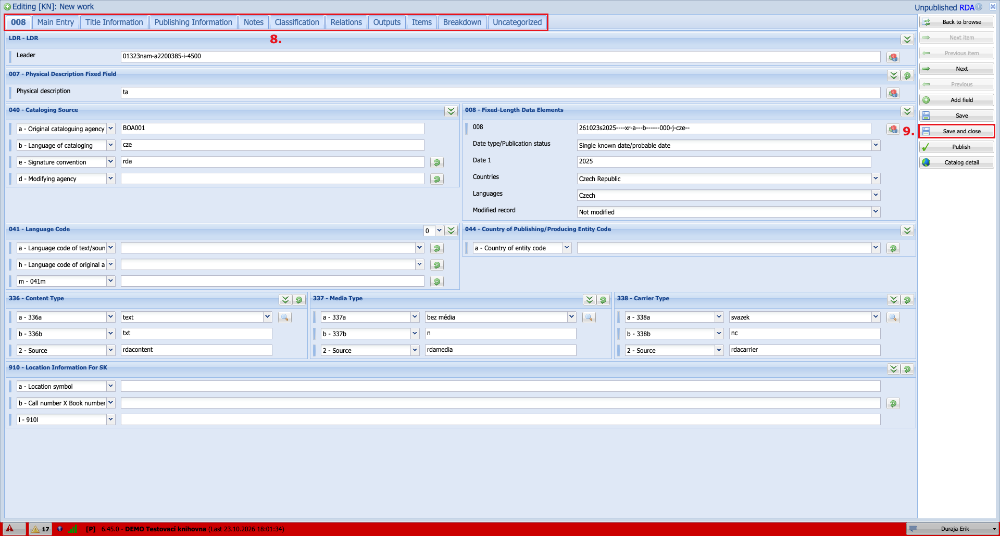Open the Breakdown tab
This screenshot has width=1000, height=536.
pyautogui.click(x=462, y=22)
